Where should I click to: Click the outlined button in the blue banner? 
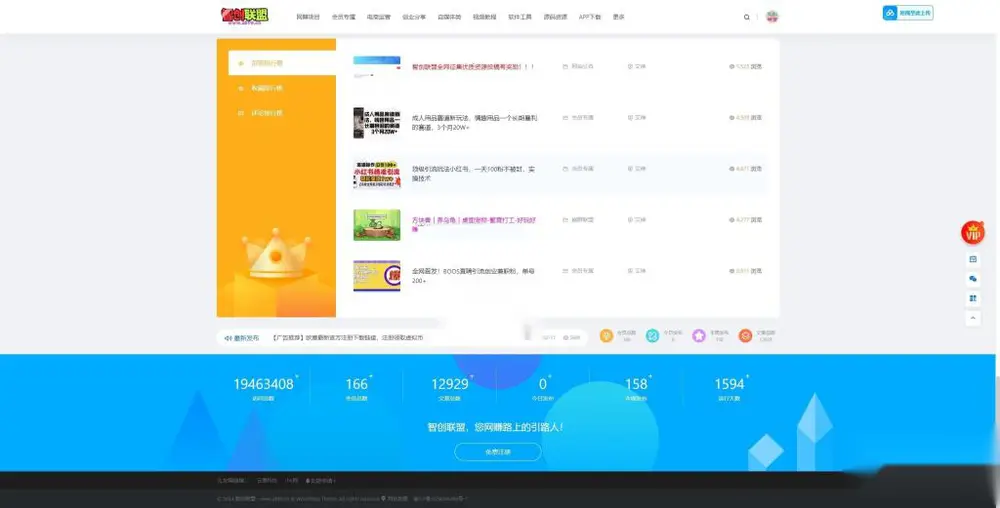pos(497,452)
